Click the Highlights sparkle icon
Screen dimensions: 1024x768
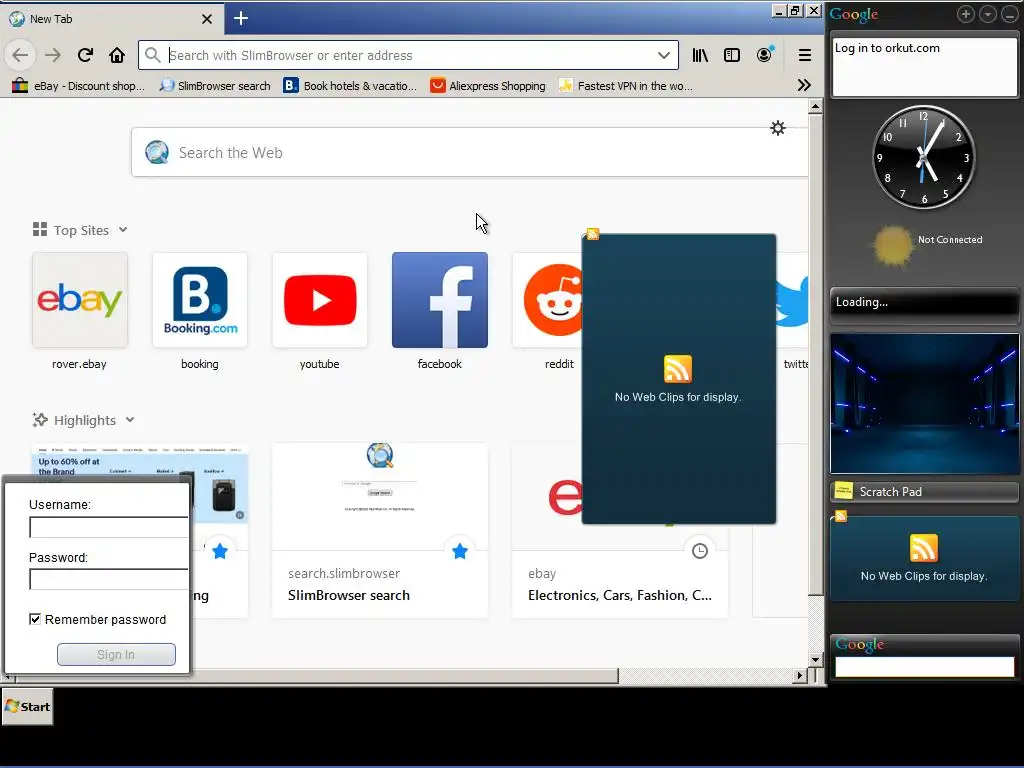[x=40, y=420]
